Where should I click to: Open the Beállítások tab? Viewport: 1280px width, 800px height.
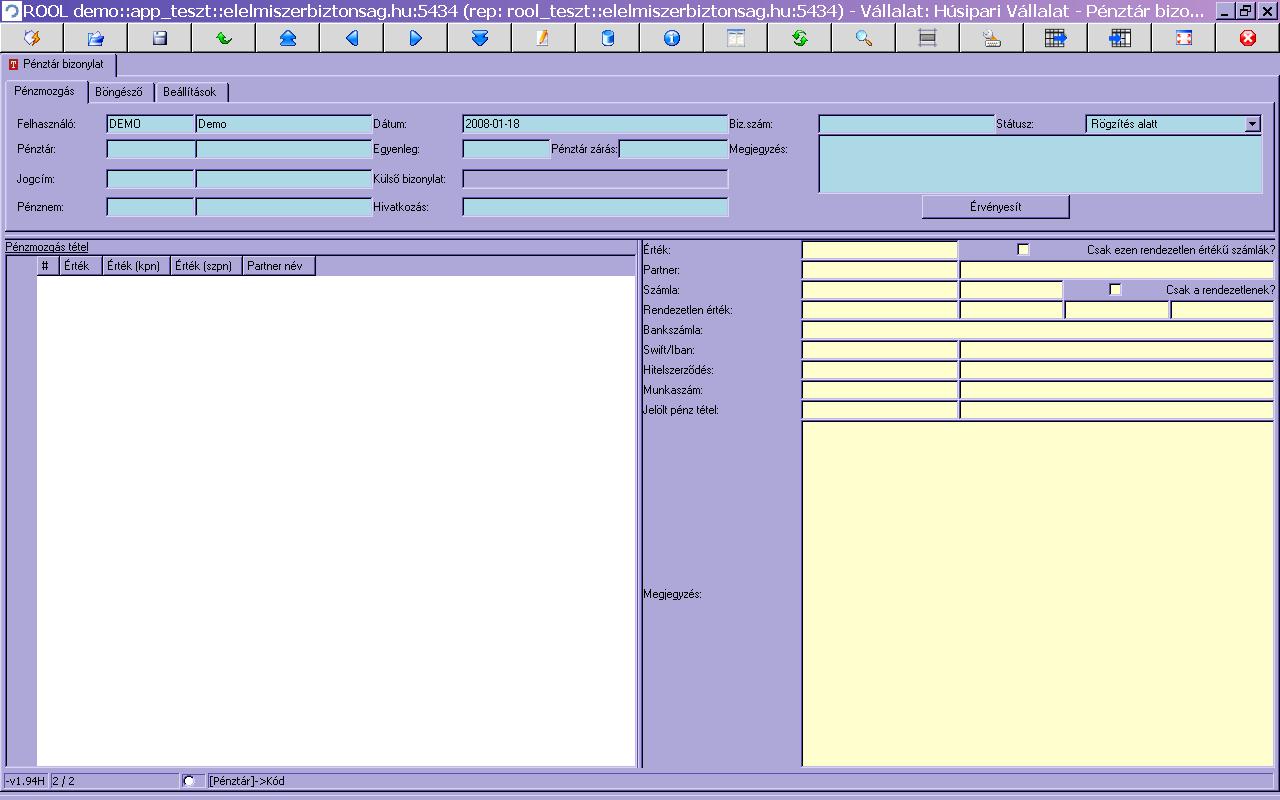[x=190, y=92]
